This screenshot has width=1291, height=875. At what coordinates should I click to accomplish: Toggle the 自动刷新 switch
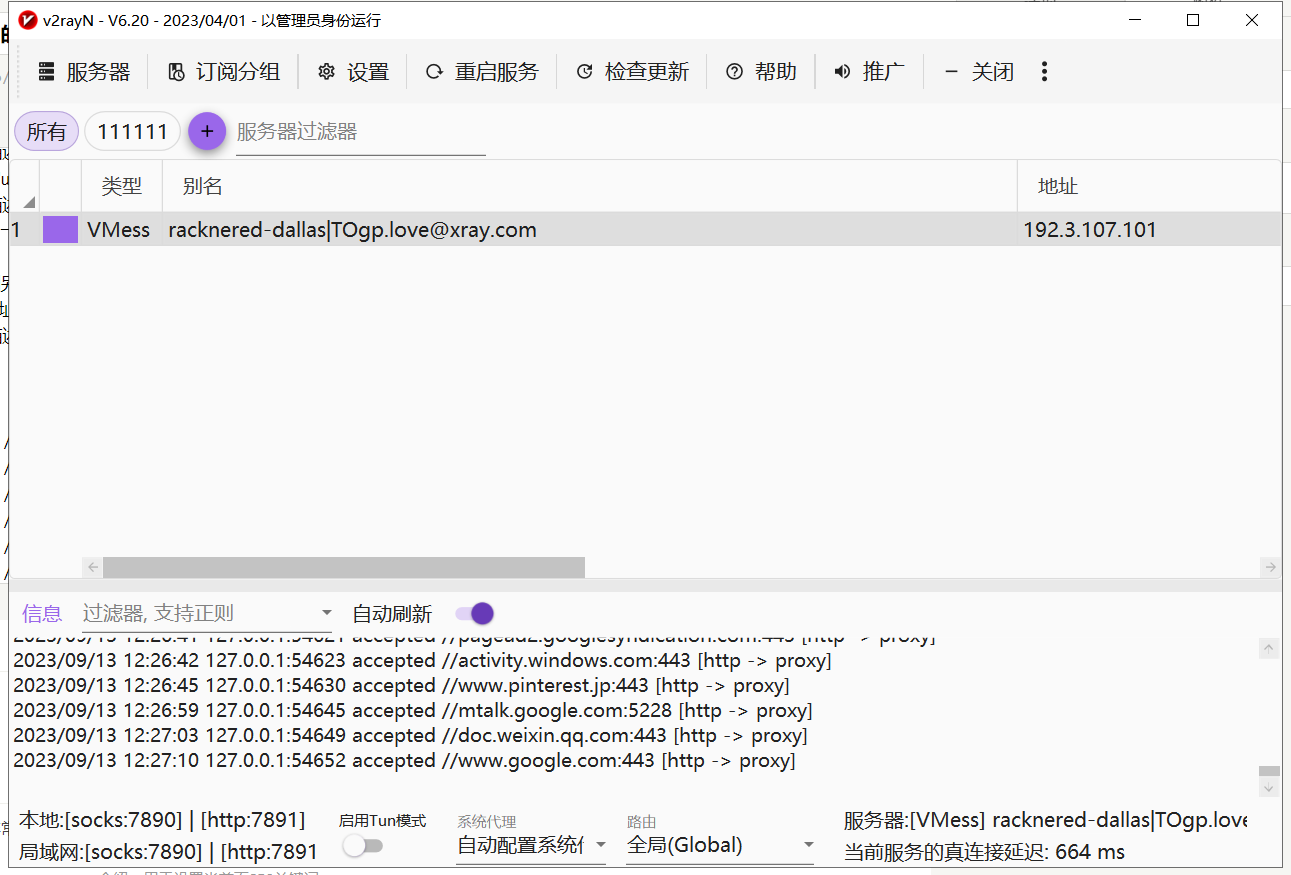point(474,613)
